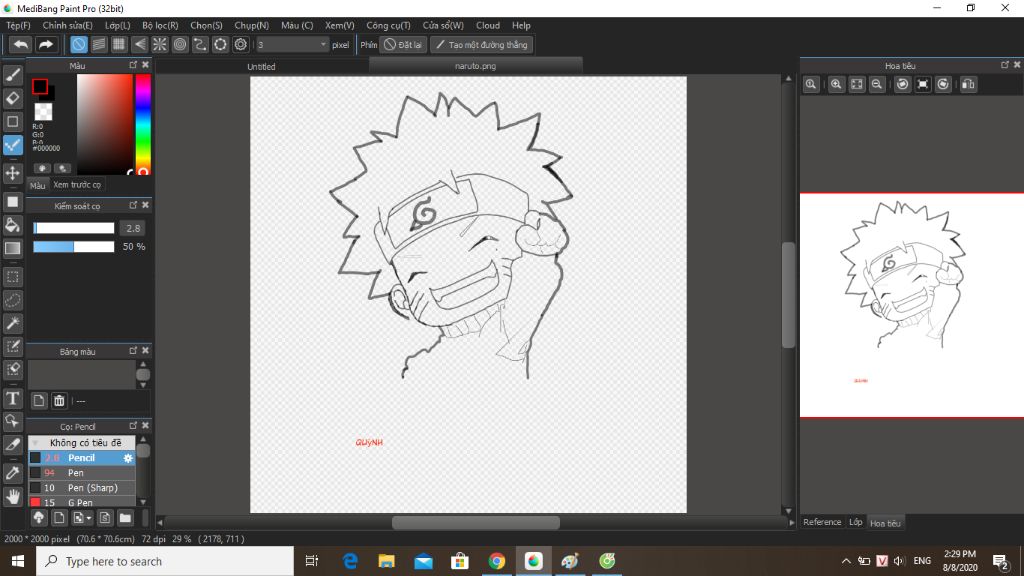Open brush folder icon

point(125,518)
